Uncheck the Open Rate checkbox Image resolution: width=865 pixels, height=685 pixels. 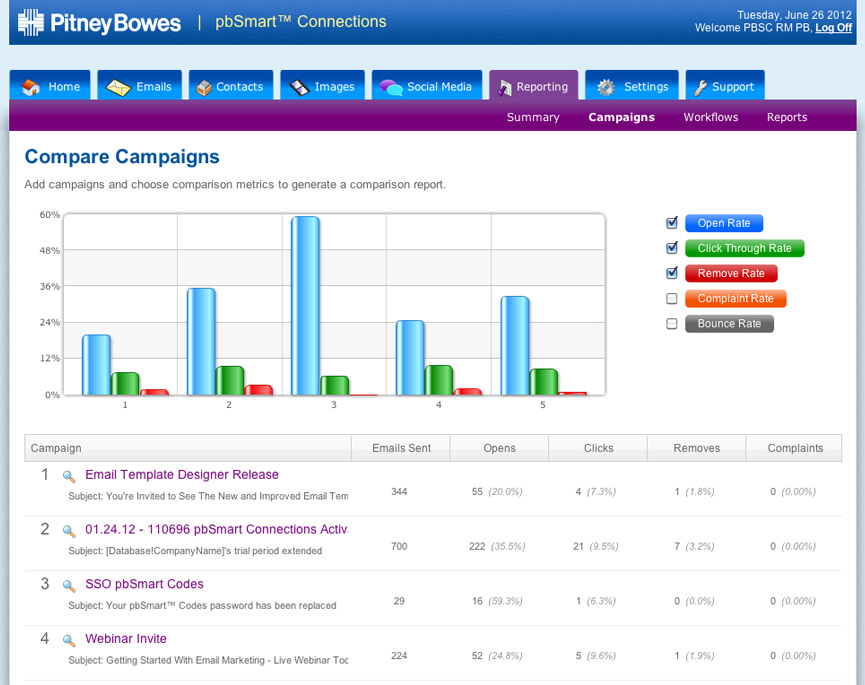pyautogui.click(x=671, y=223)
